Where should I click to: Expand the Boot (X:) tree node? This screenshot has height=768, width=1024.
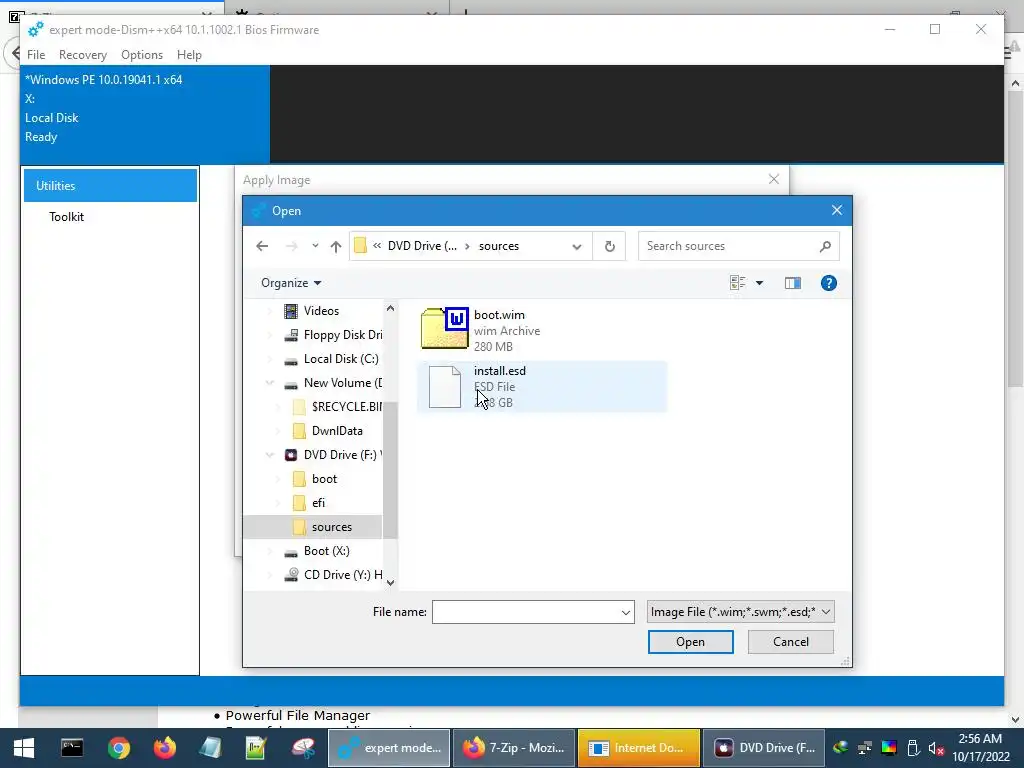point(270,551)
